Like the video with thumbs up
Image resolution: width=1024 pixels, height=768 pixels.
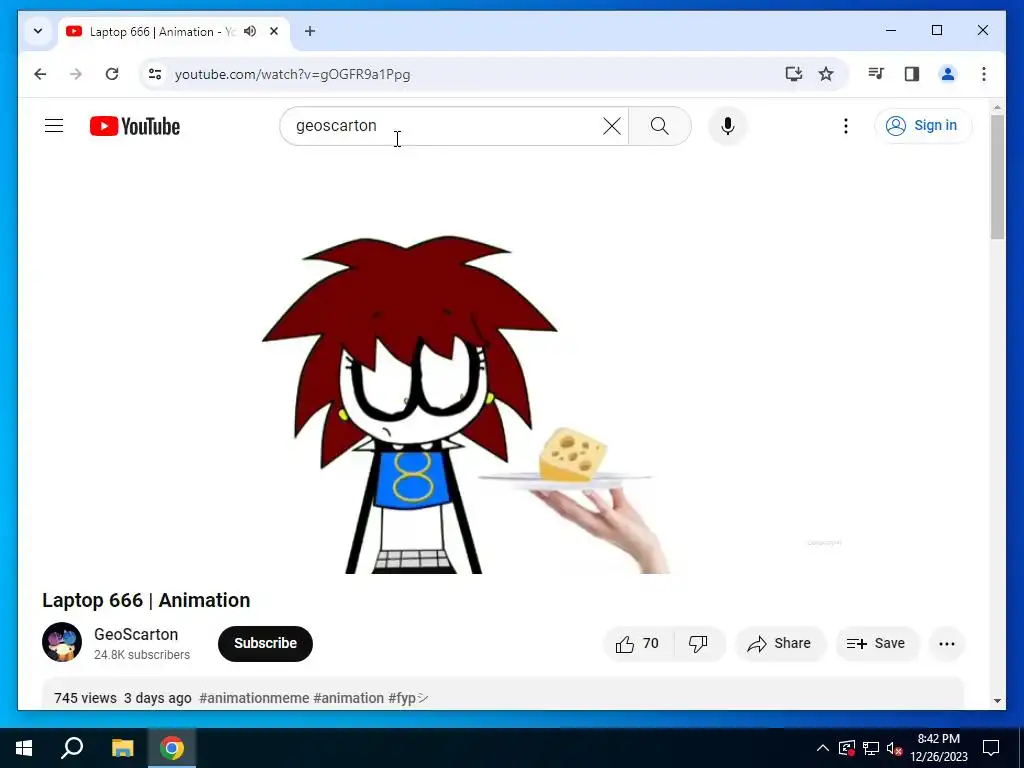(x=637, y=644)
